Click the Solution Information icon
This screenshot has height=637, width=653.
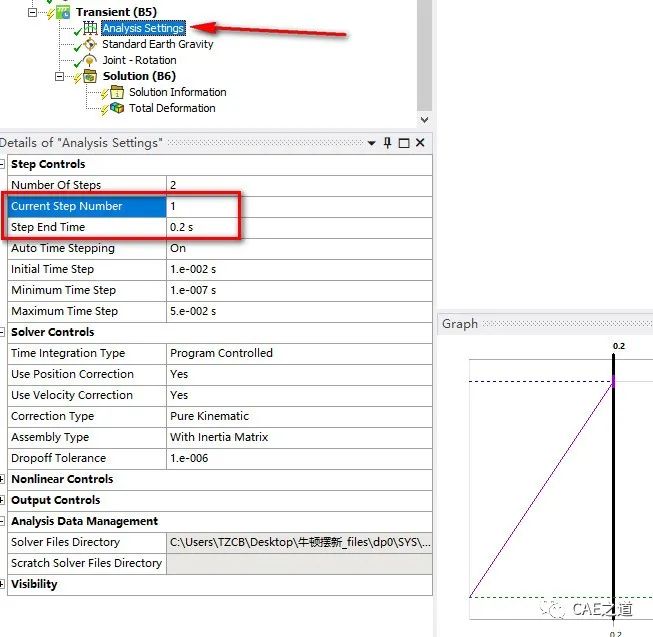(117, 92)
